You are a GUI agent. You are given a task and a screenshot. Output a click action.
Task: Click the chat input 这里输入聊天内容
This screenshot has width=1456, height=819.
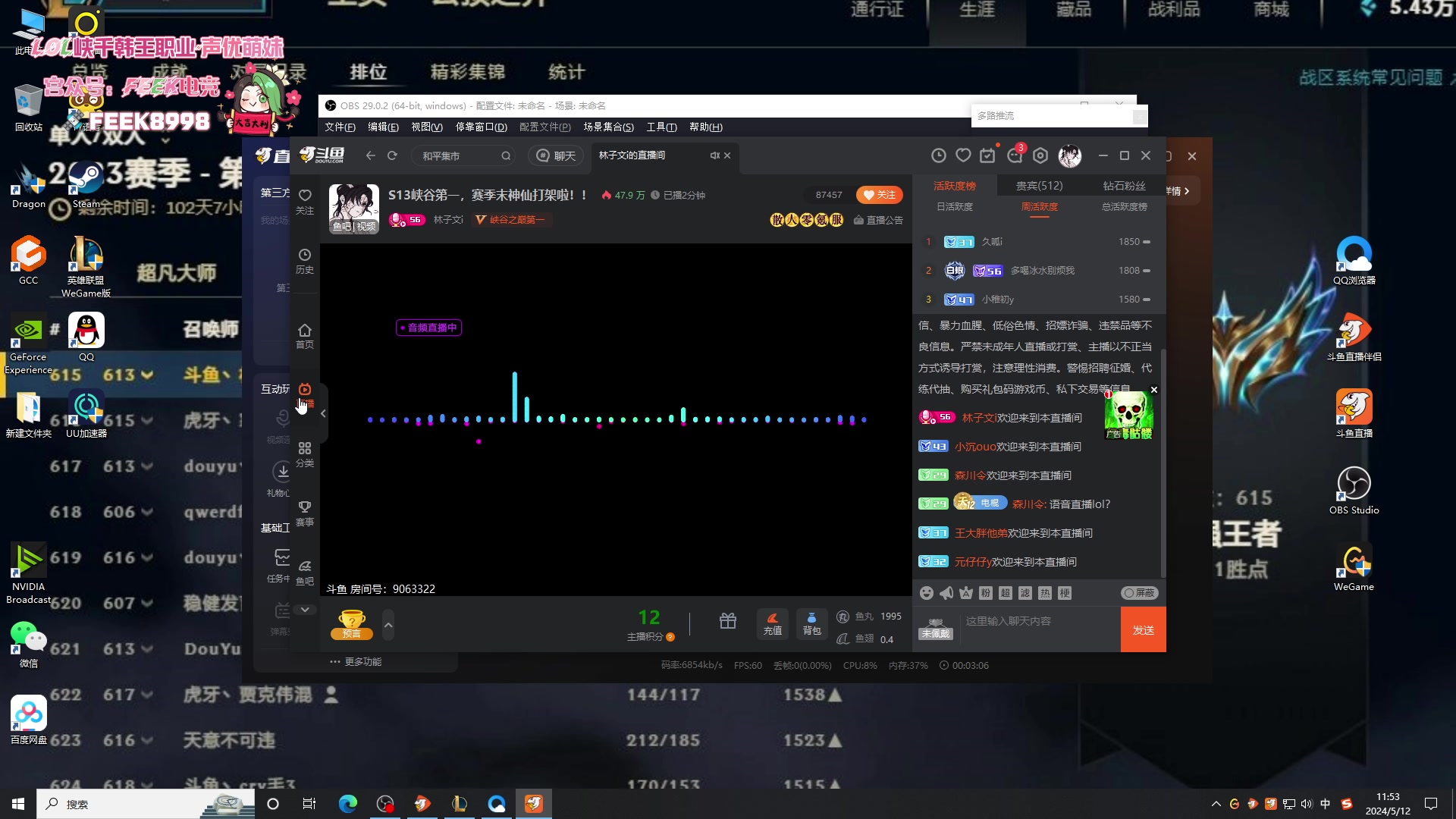[x=1039, y=629]
